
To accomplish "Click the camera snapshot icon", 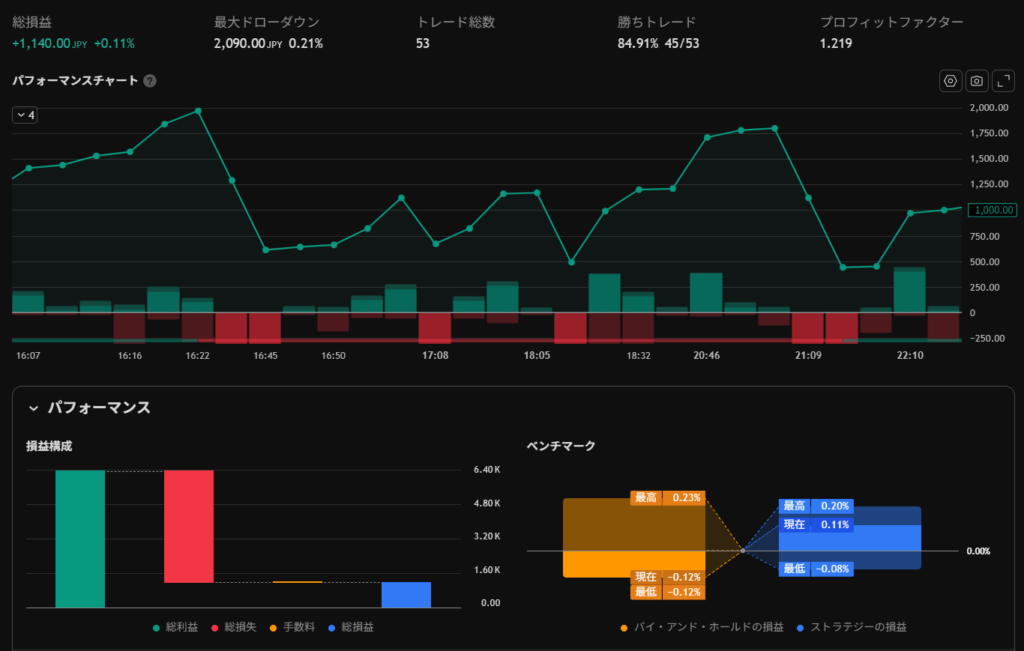I will coord(976,81).
